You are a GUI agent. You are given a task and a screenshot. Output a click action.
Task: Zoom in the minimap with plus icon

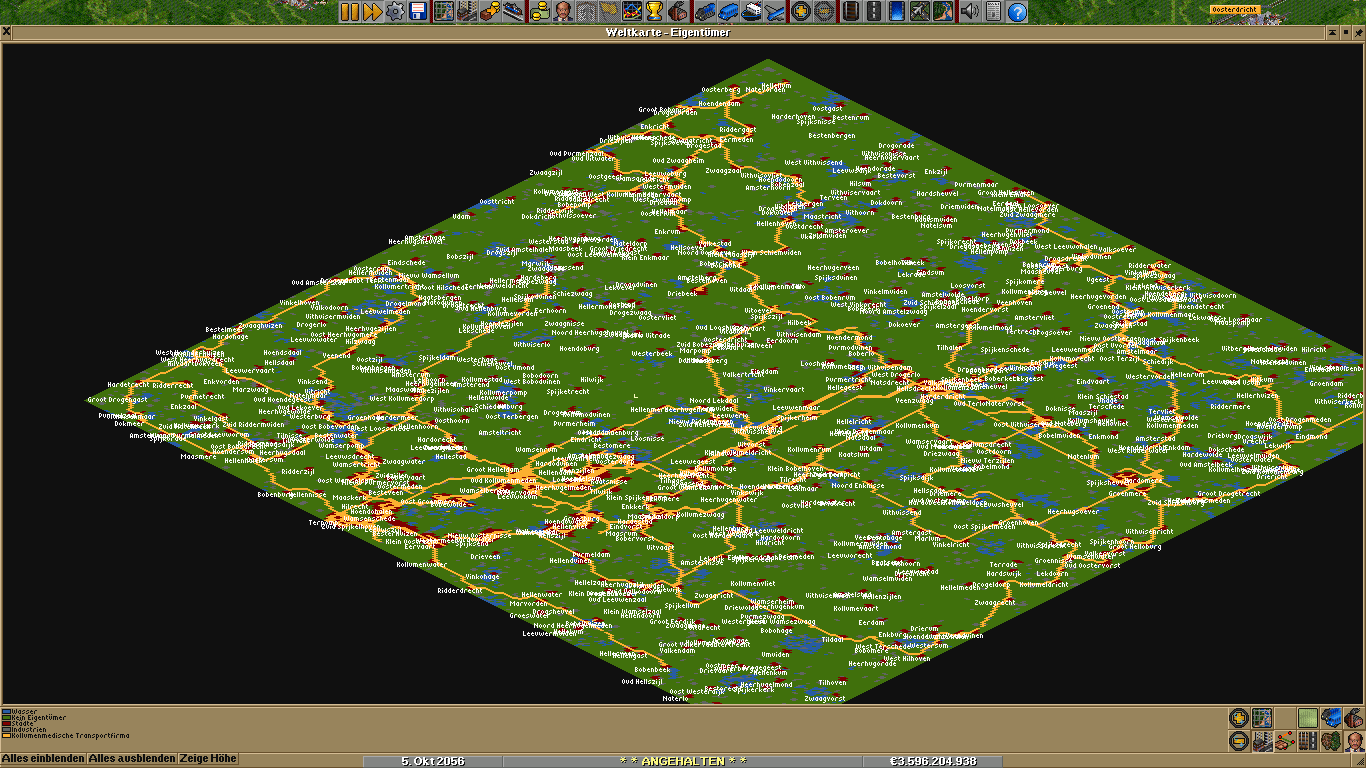pyautogui.click(x=1239, y=718)
